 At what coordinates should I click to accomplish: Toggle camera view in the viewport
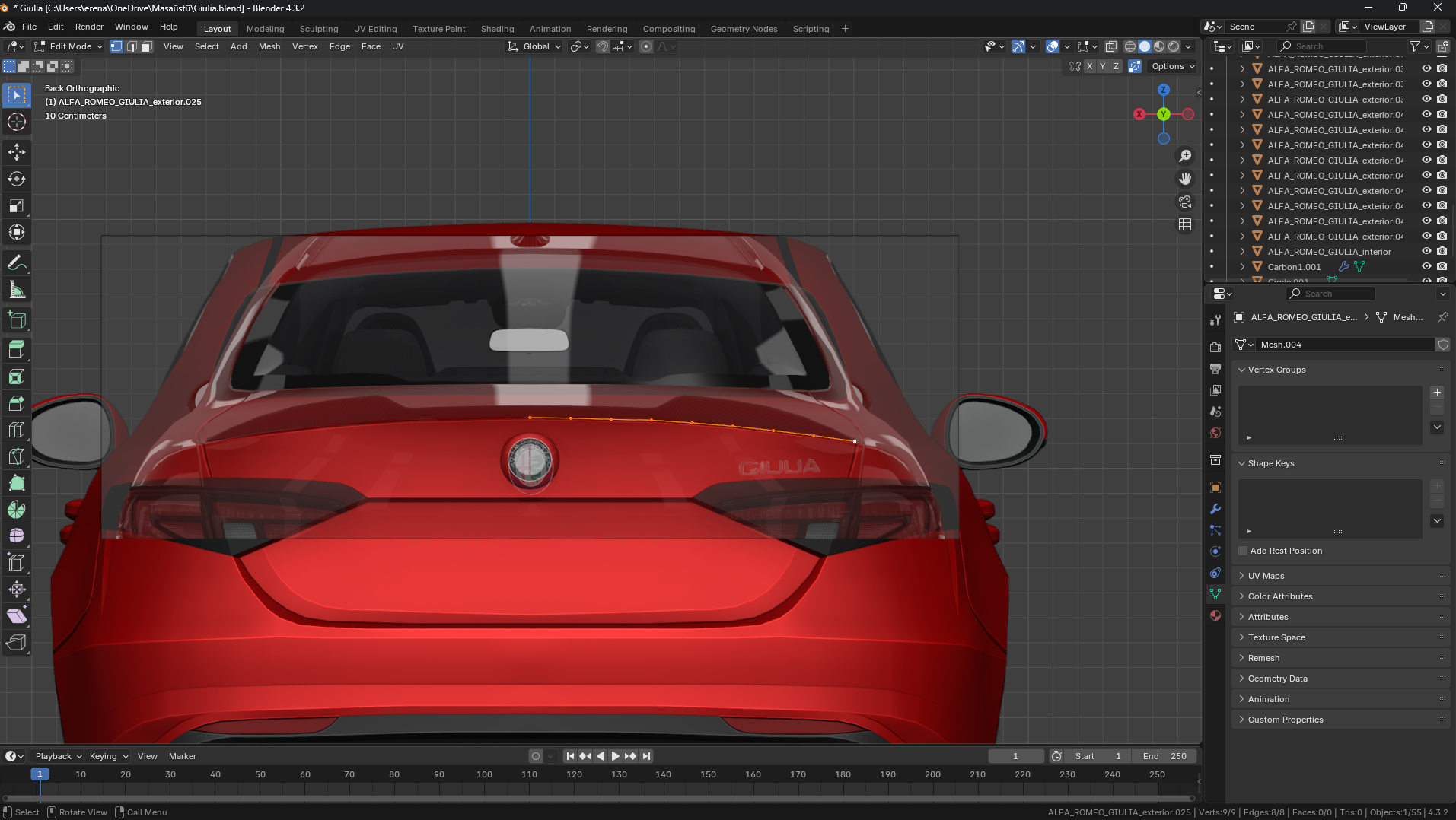[1185, 202]
